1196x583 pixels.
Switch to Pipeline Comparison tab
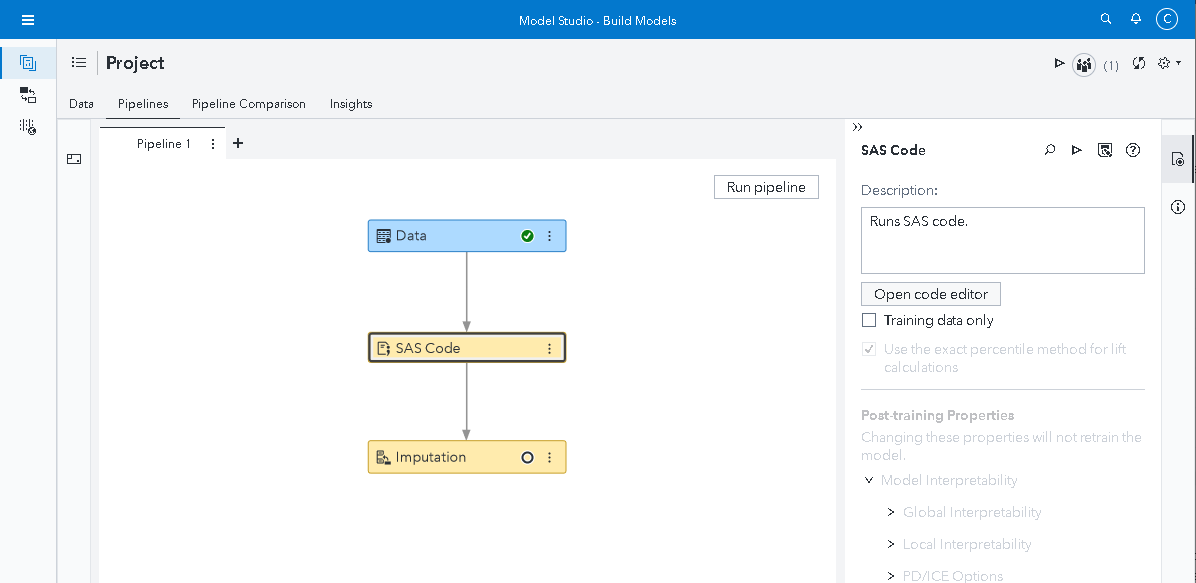(249, 104)
